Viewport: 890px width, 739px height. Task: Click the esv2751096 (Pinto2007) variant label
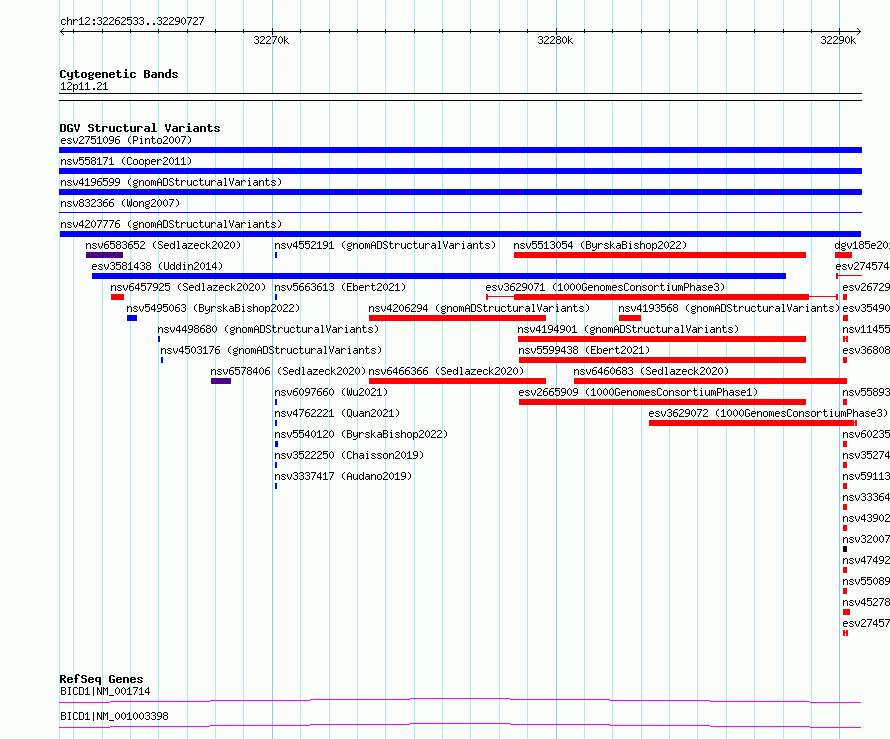126,140
